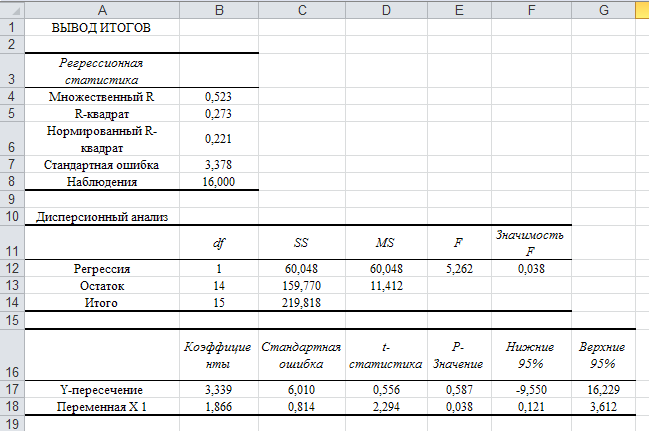Select column E header
The width and height of the screenshot is (649, 431).
(459, 10)
